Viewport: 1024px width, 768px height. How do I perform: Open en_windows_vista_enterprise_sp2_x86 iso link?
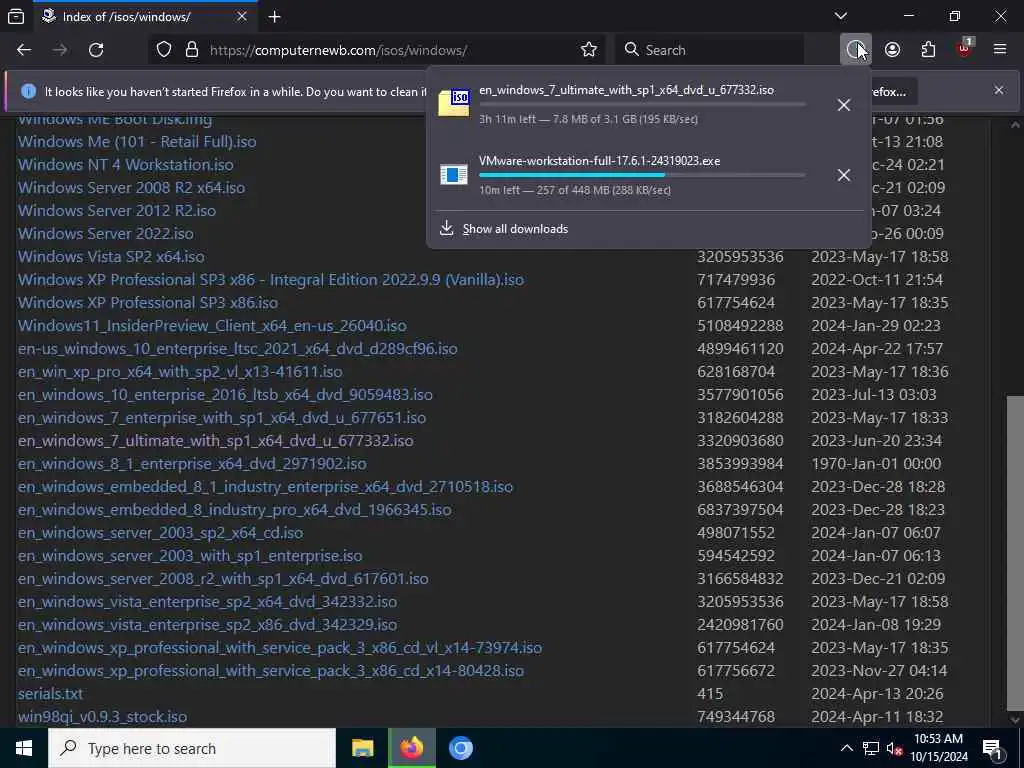tap(207, 624)
